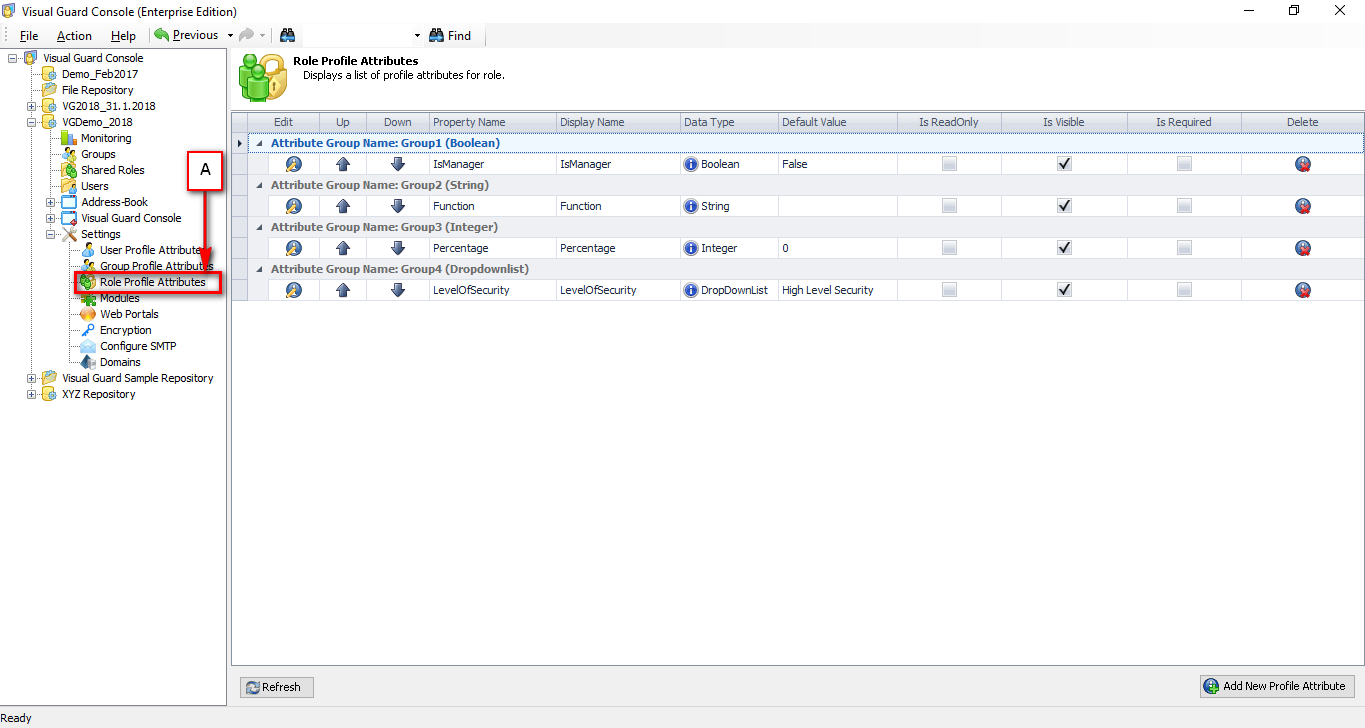Check Is Required for the Percentage attribute
Viewport: 1365px width, 728px height.
click(1184, 248)
